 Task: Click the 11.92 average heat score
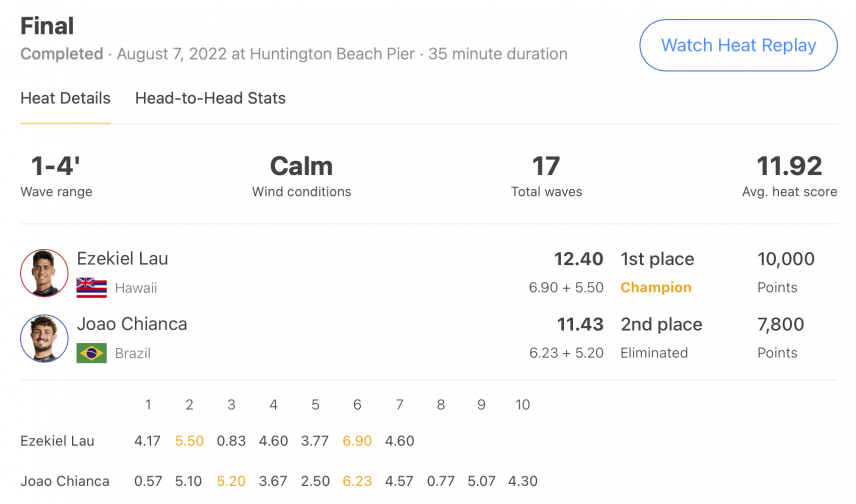pos(789,166)
